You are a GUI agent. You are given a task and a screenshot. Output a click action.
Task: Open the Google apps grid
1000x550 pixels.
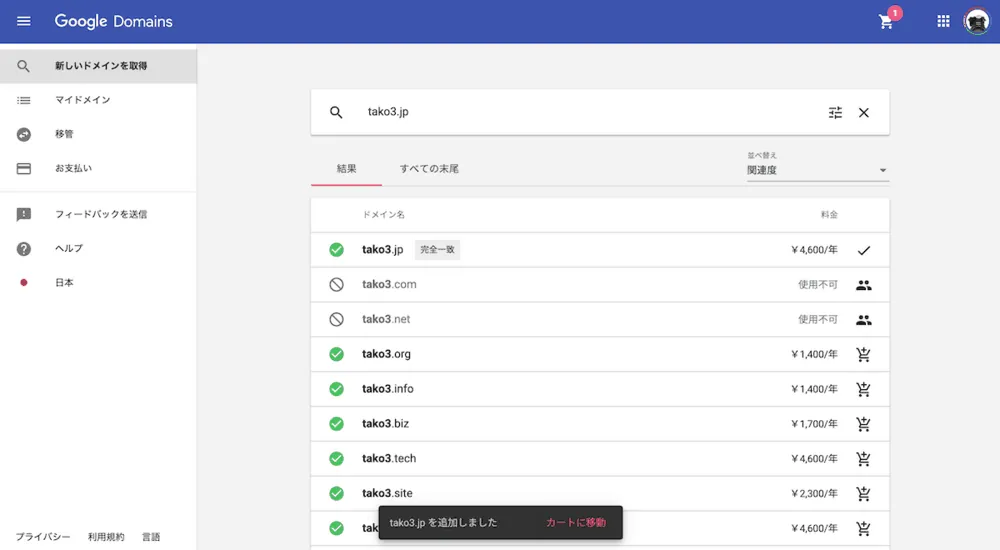point(943,21)
